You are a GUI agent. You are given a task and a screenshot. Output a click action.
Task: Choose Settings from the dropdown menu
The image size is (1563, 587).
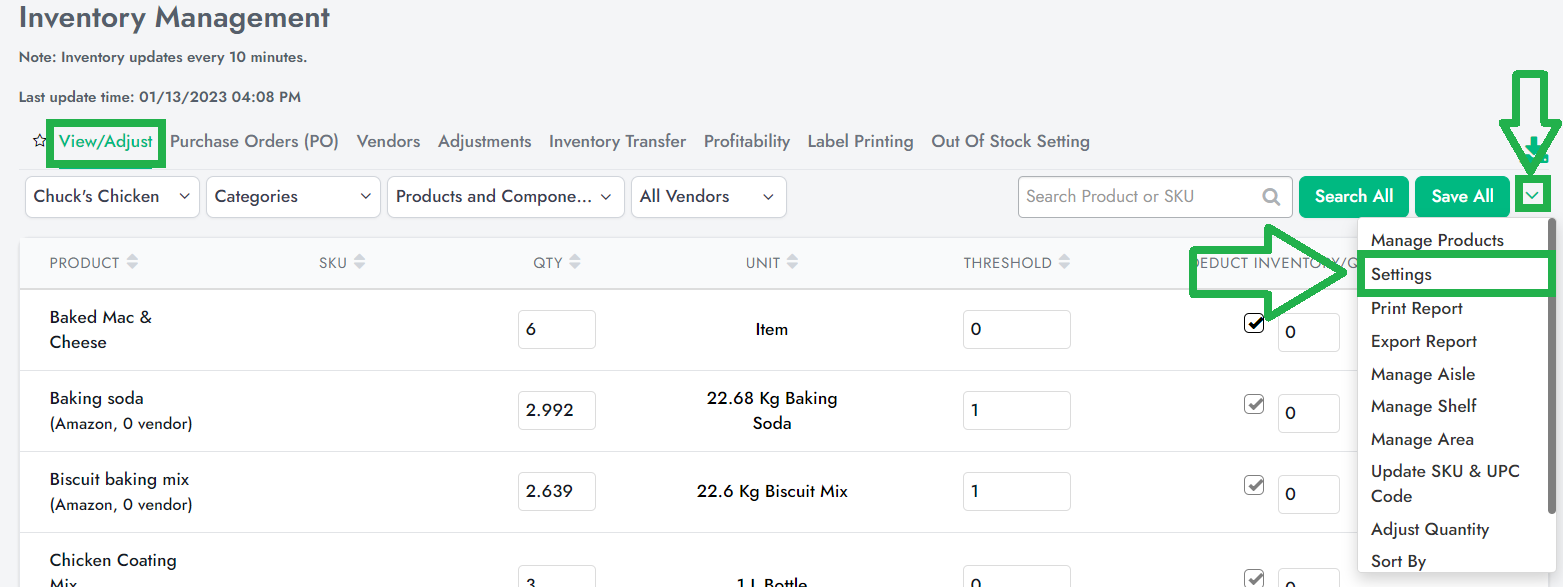point(1401,275)
